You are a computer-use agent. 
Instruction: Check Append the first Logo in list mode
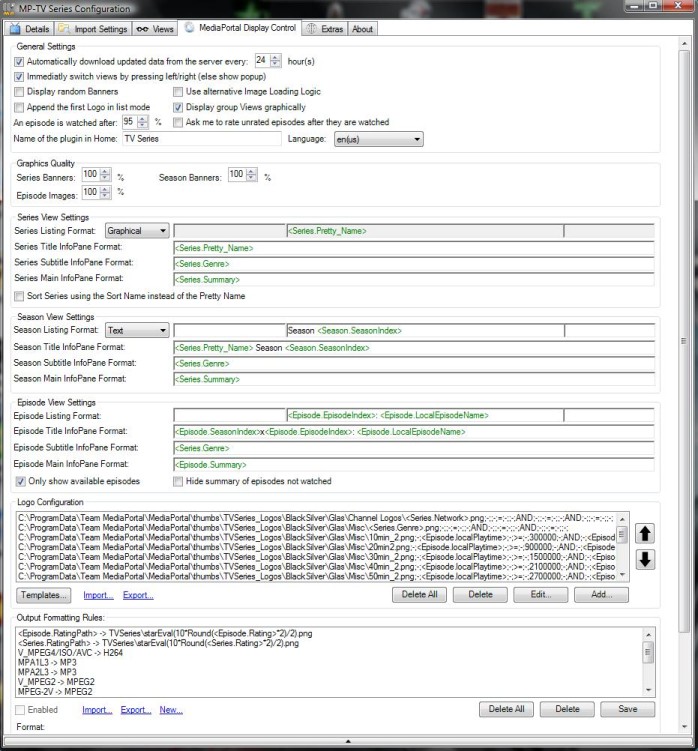(19, 107)
